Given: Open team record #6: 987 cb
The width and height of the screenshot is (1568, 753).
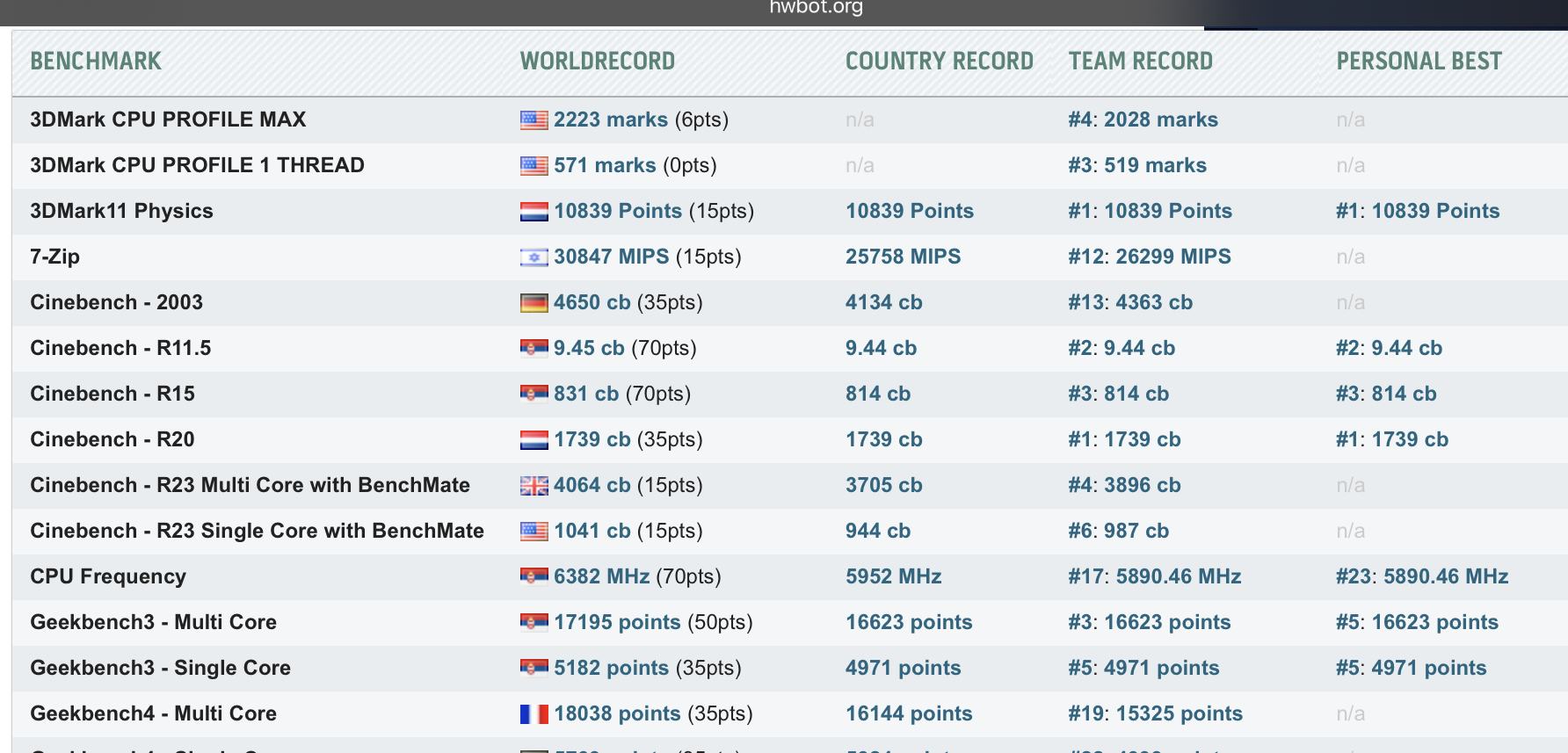Looking at the screenshot, I should pos(1119,531).
